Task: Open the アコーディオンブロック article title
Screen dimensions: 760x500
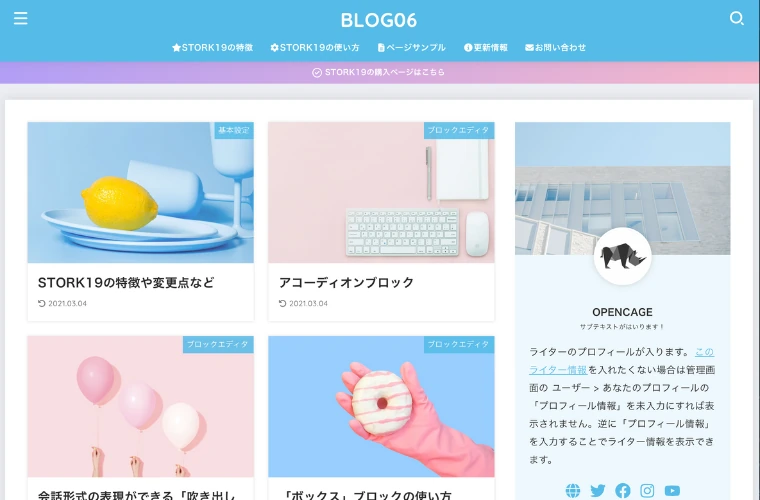Action: [x=346, y=282]
